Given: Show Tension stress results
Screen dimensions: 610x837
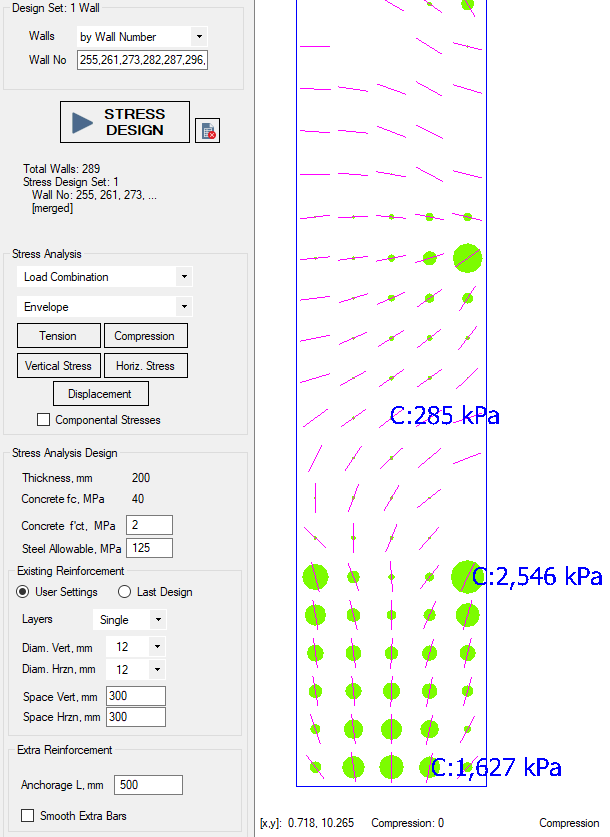Looking at the screenshot, I should (59, 336).
